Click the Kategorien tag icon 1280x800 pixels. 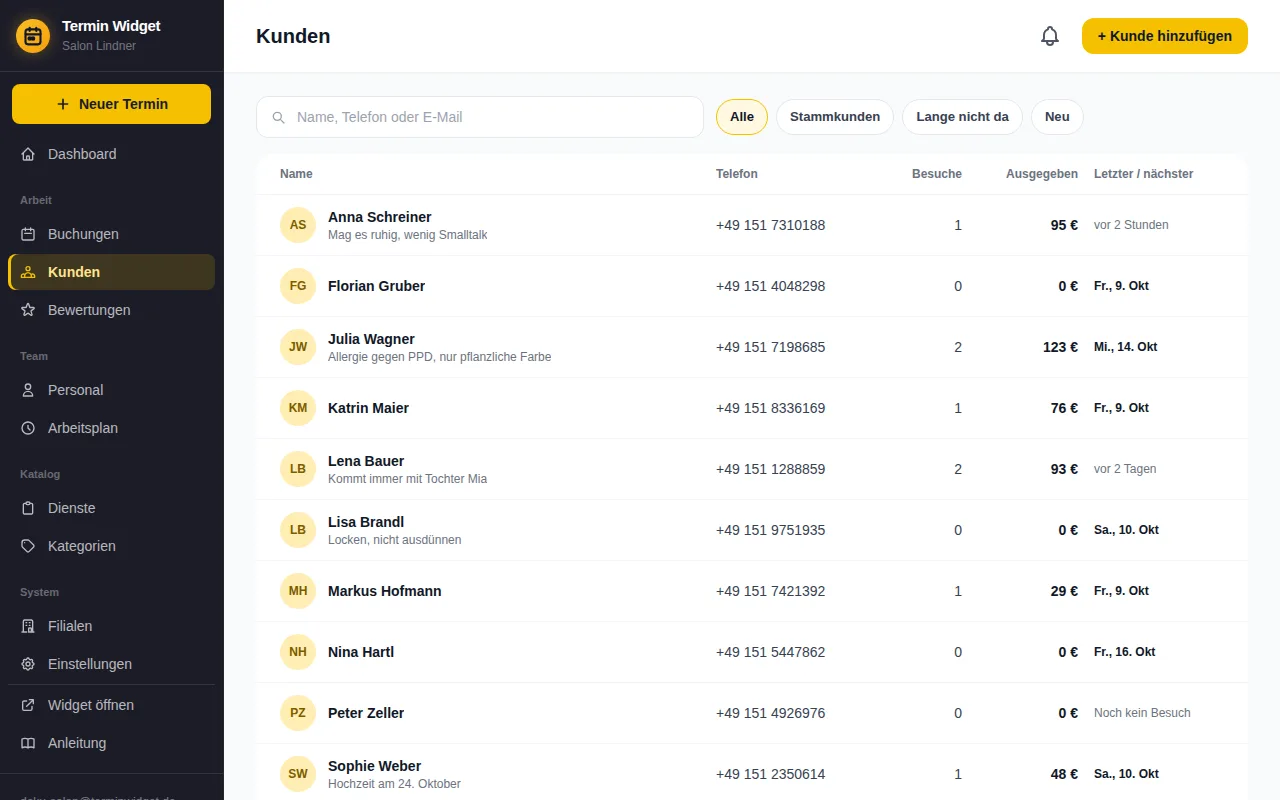coord(28,546)
